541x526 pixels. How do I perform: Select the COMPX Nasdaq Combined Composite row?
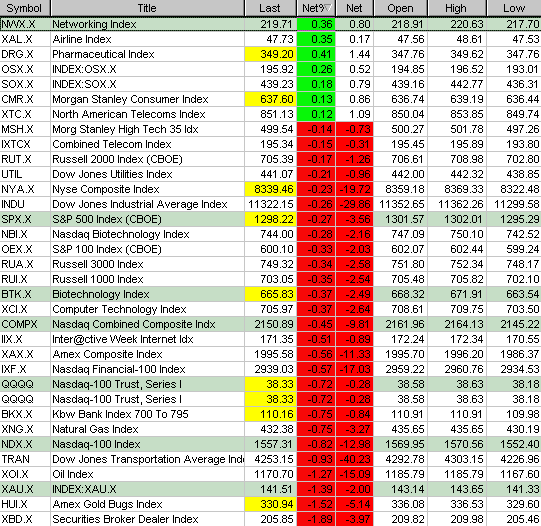(x=270, y=324)
